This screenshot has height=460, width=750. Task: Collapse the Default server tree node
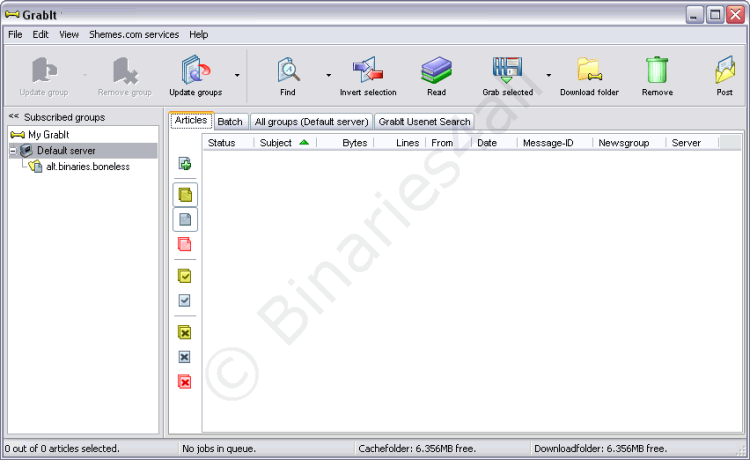point(13,151)
